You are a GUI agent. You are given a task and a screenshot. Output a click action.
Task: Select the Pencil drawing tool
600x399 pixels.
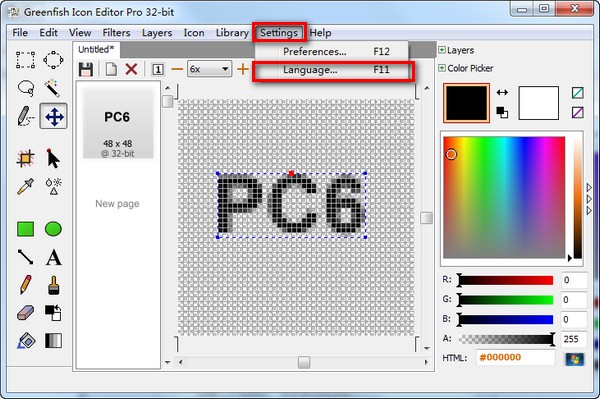25,285
